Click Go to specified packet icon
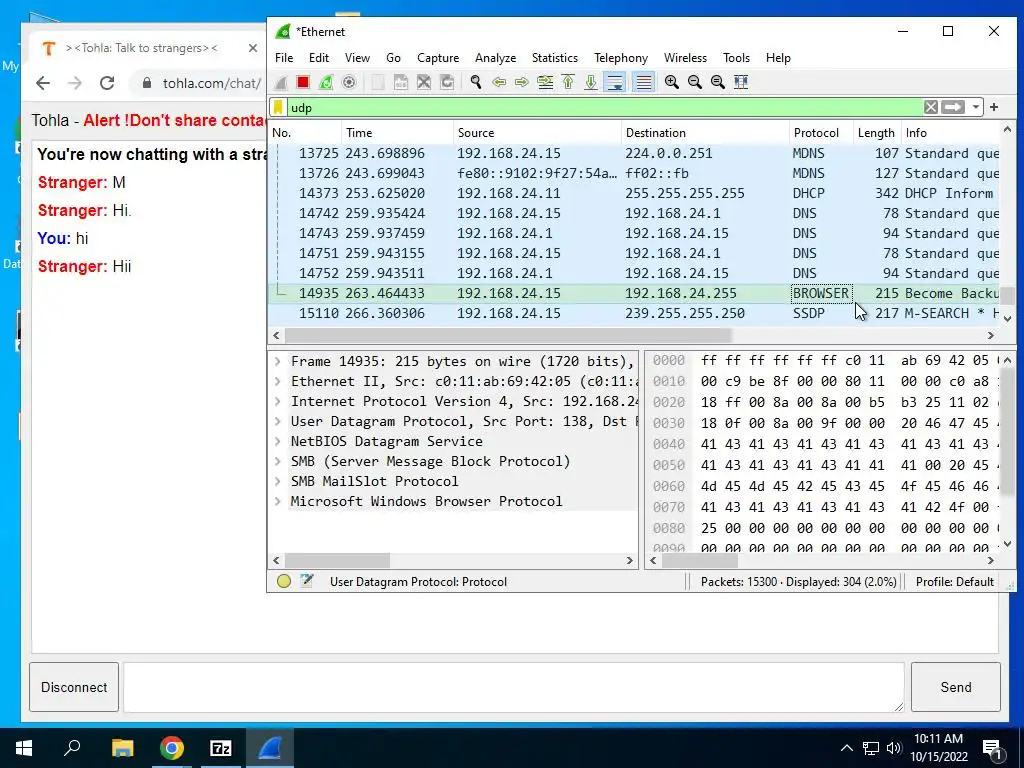The height and width of the screenshot is (768, 1024). [x=545, y=82]
